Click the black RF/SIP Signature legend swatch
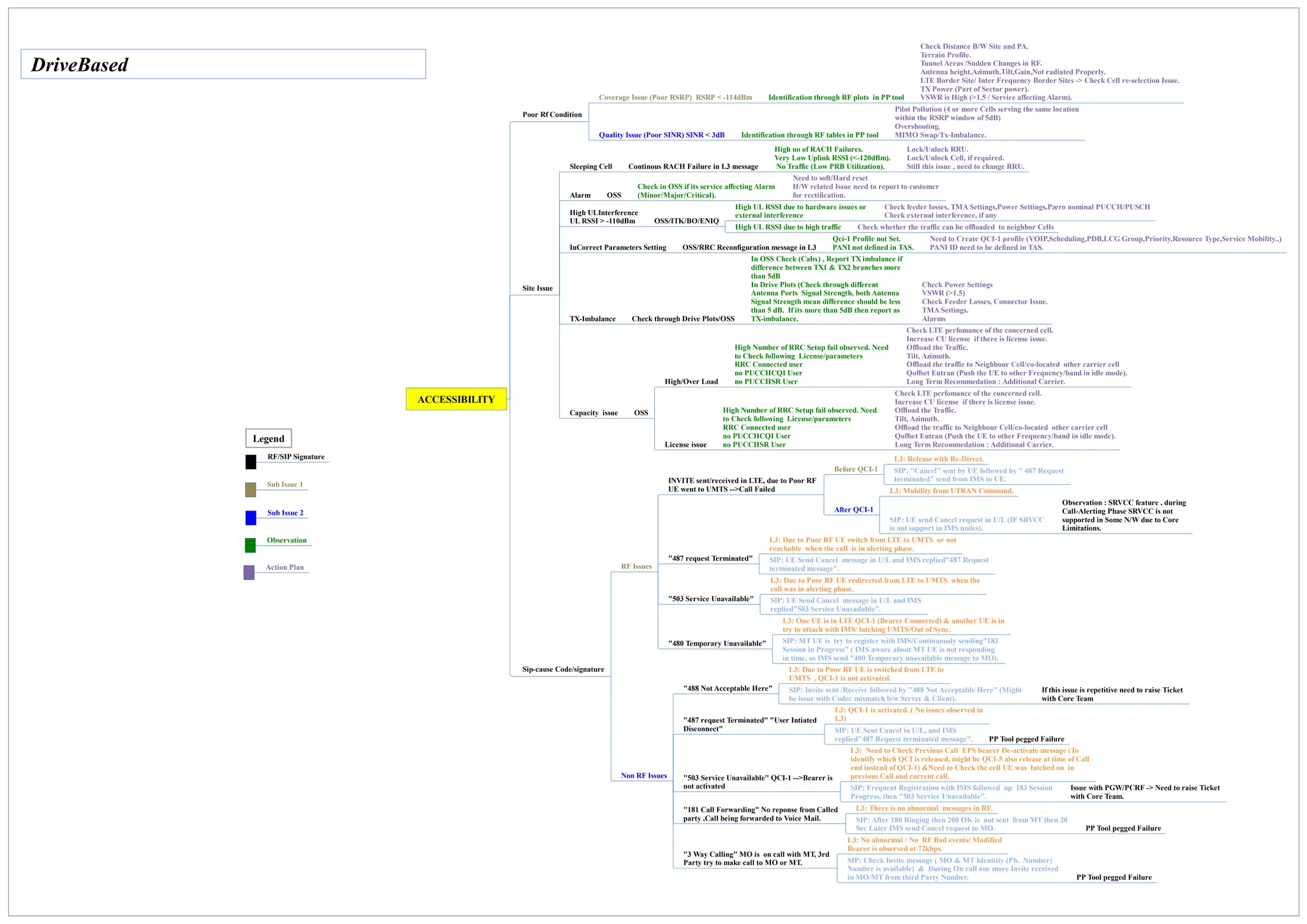The width and height of the screenshot is (1307, 924). (251, 462)
